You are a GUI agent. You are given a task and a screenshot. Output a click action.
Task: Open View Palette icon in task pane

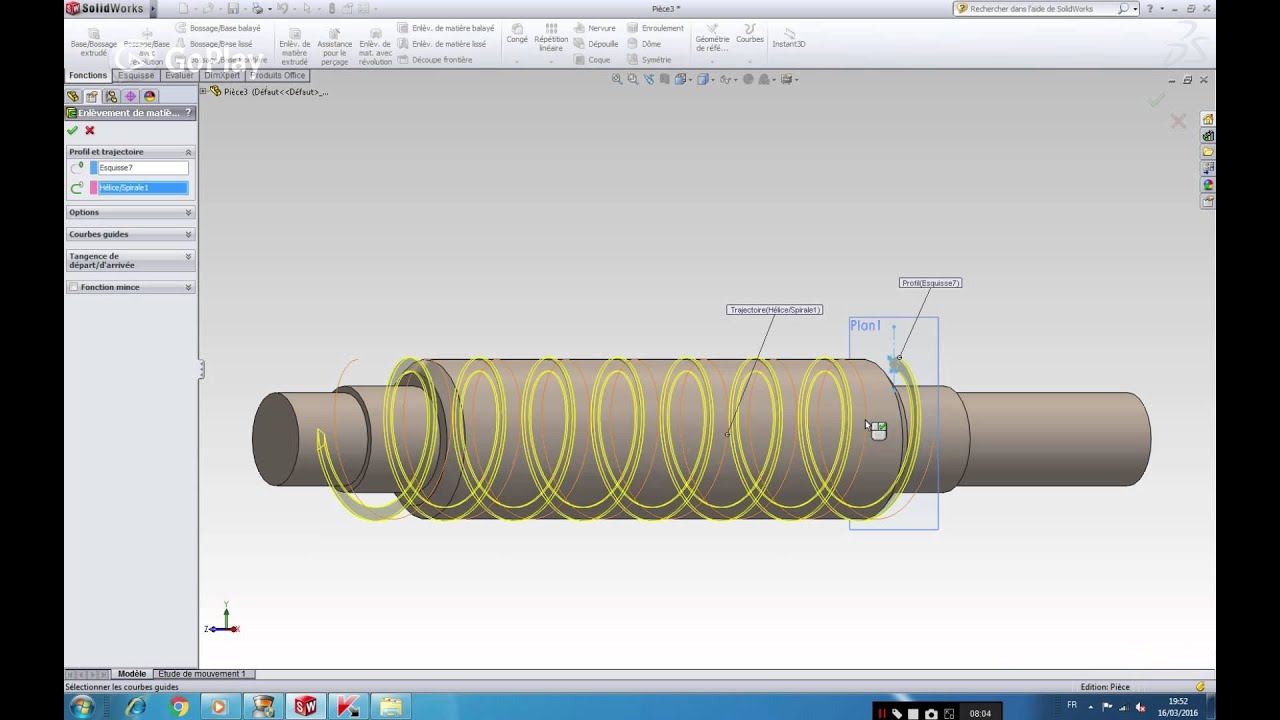[x=1208, y=168]
